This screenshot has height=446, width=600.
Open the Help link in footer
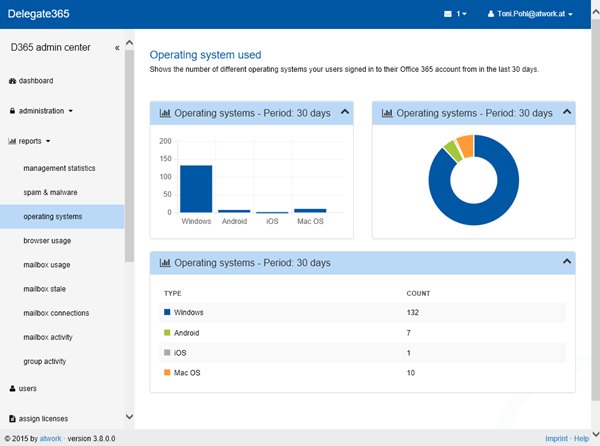(x=582, y=439)
